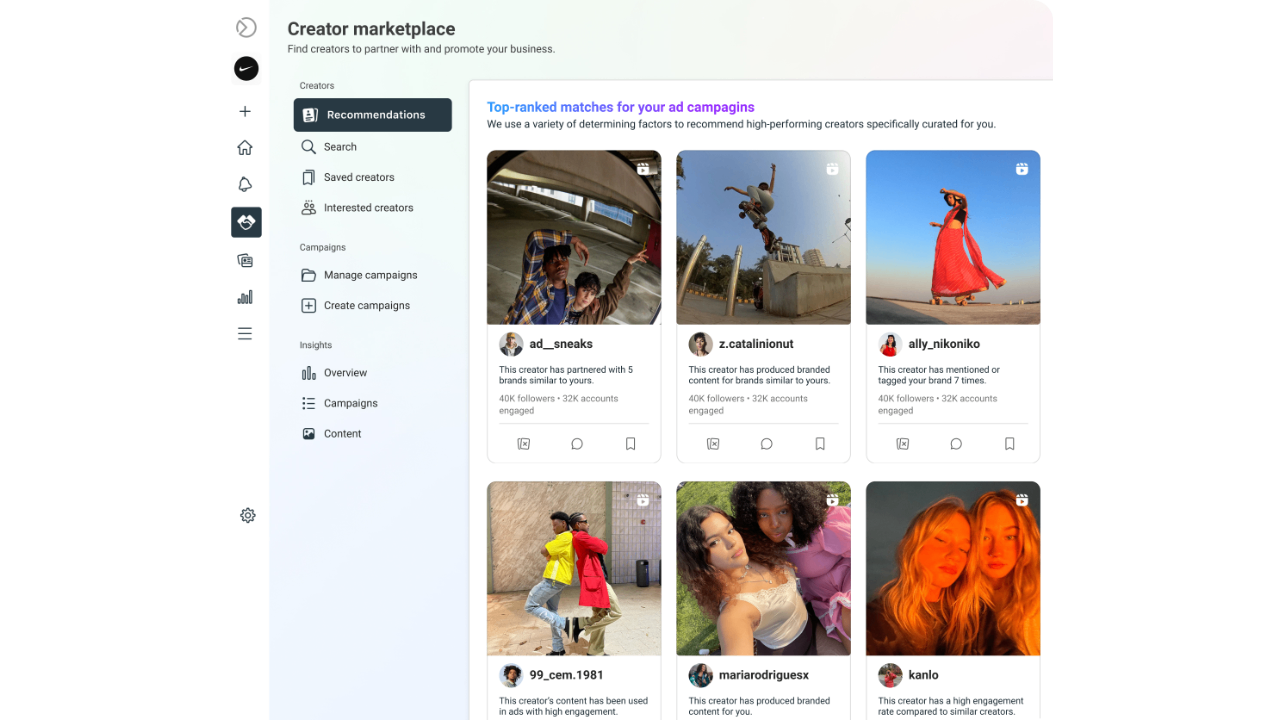Click the reels badge on mariarodriguesx thumbnail

[832, 500]
